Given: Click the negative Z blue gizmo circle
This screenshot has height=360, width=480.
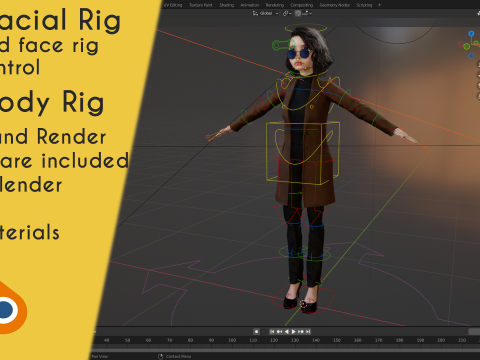Looking at the screenshot, I should (471, 56).
